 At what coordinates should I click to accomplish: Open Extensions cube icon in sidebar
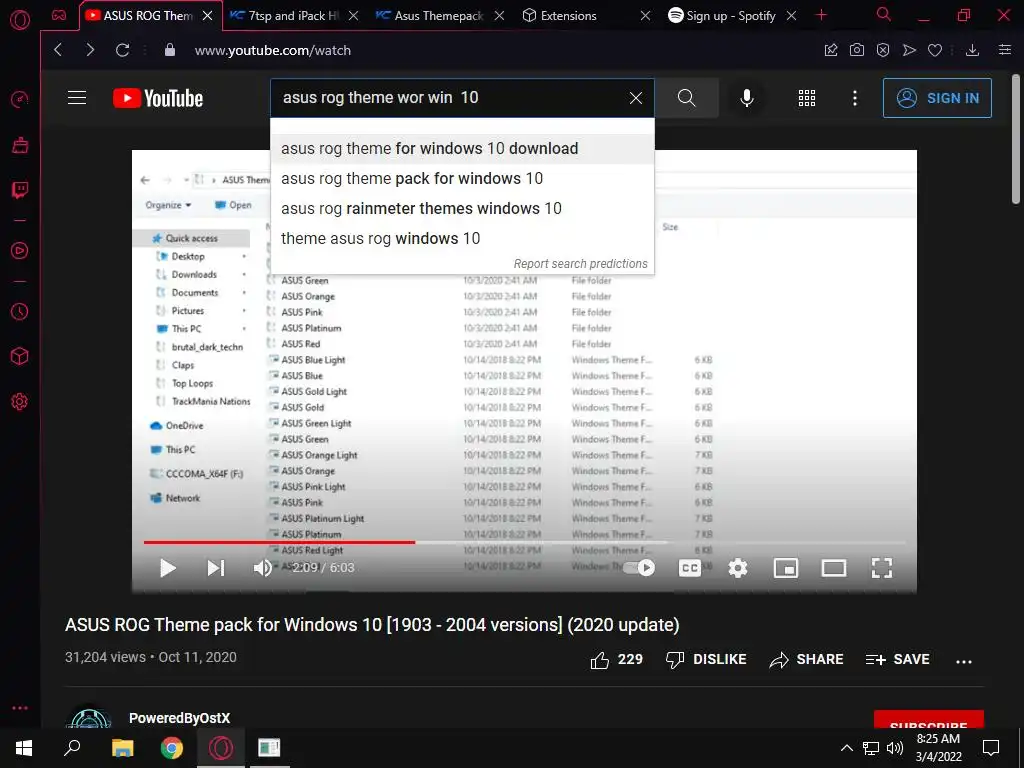[20, 356]
